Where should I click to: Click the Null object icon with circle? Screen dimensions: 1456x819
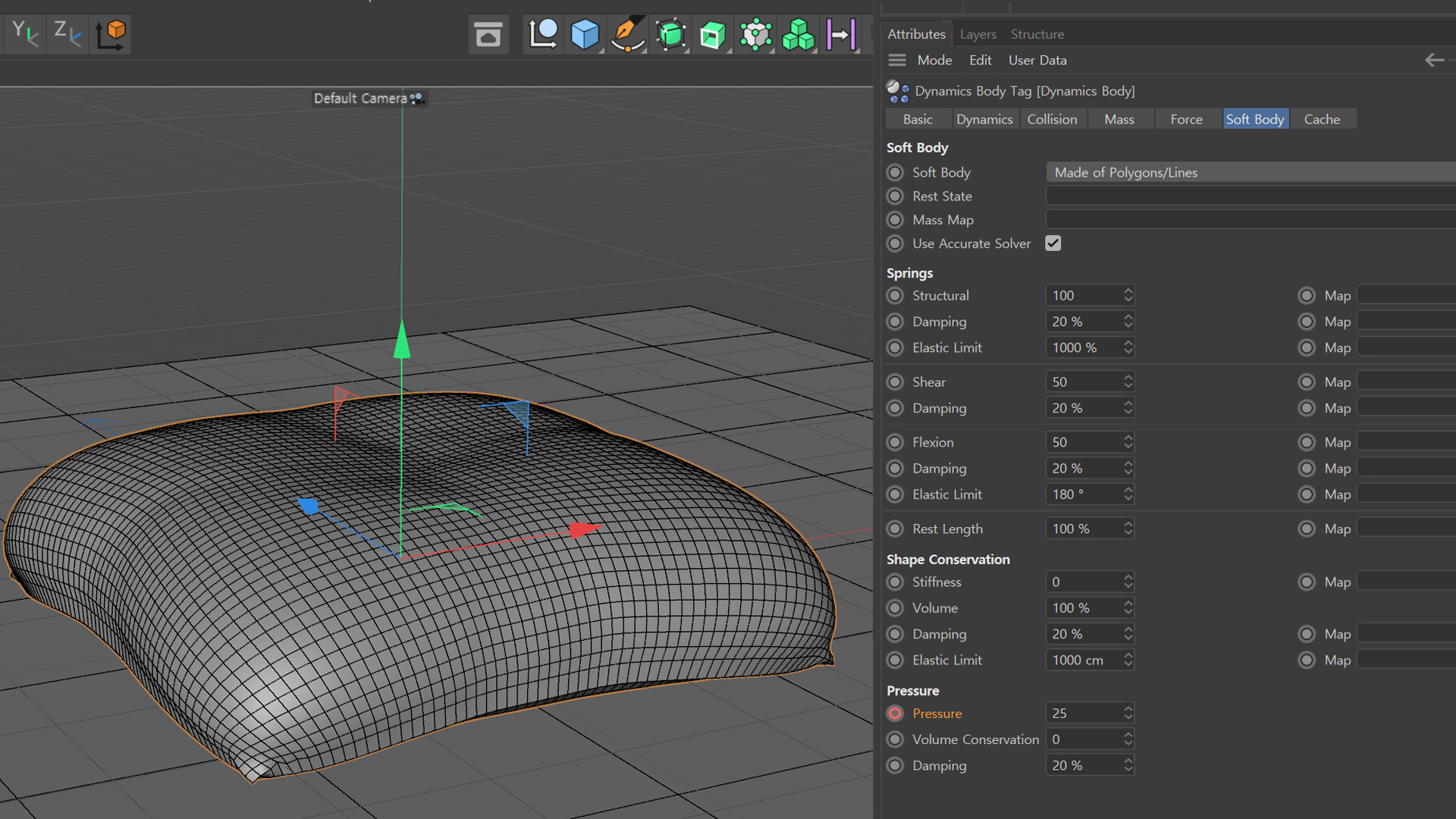tap(543, 35)
